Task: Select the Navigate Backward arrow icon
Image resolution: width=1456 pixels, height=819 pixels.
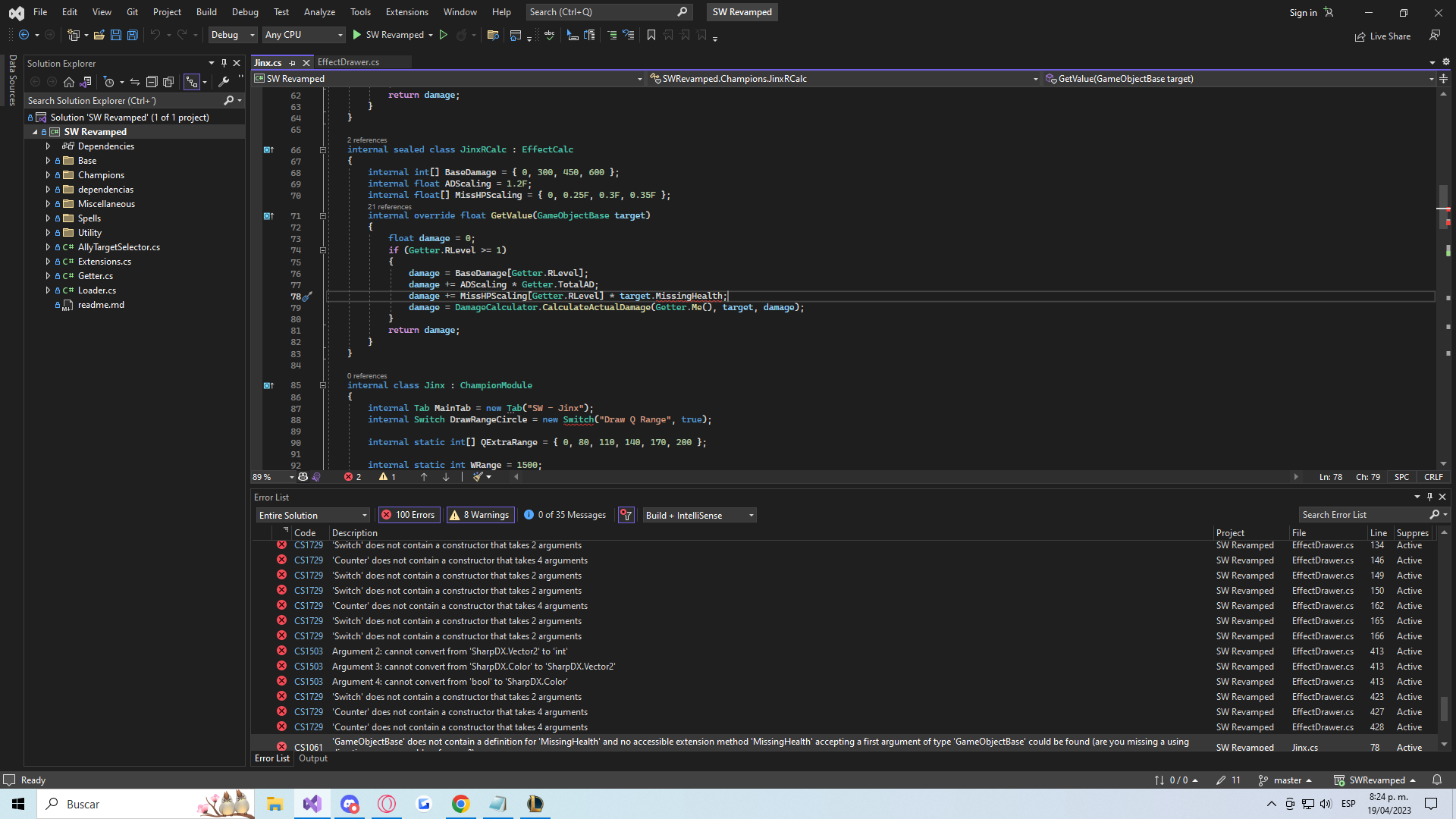Action: pos(23,35)
